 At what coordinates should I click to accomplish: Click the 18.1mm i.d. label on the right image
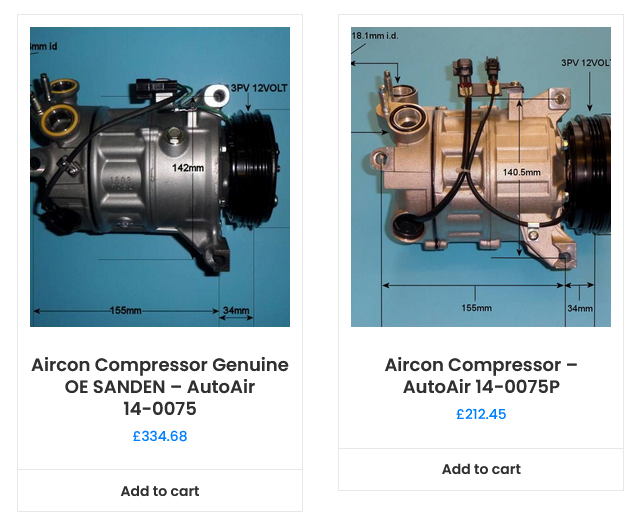point(375,36)
